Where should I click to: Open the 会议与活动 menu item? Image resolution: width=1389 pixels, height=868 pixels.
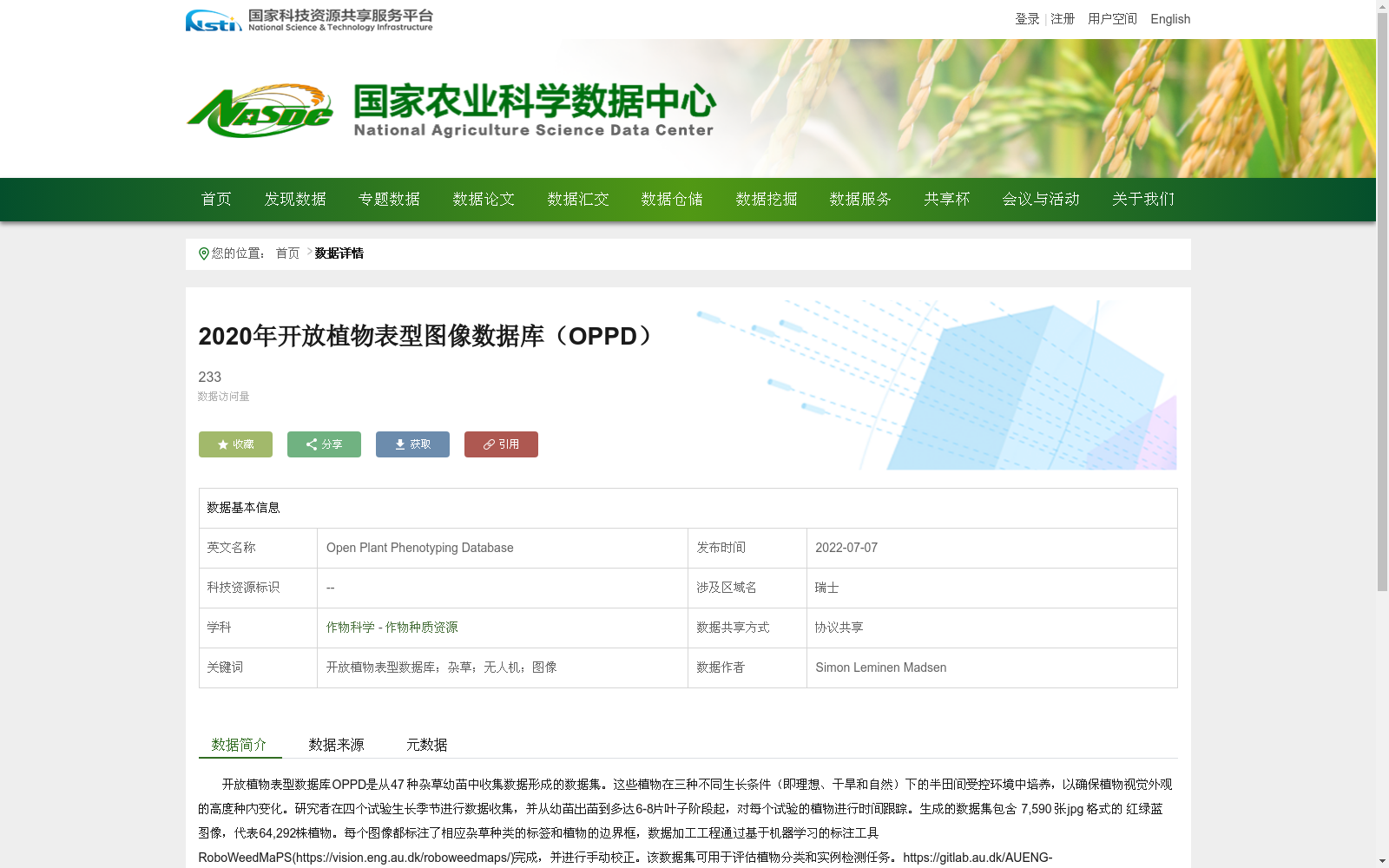(x=1041, y=200)
